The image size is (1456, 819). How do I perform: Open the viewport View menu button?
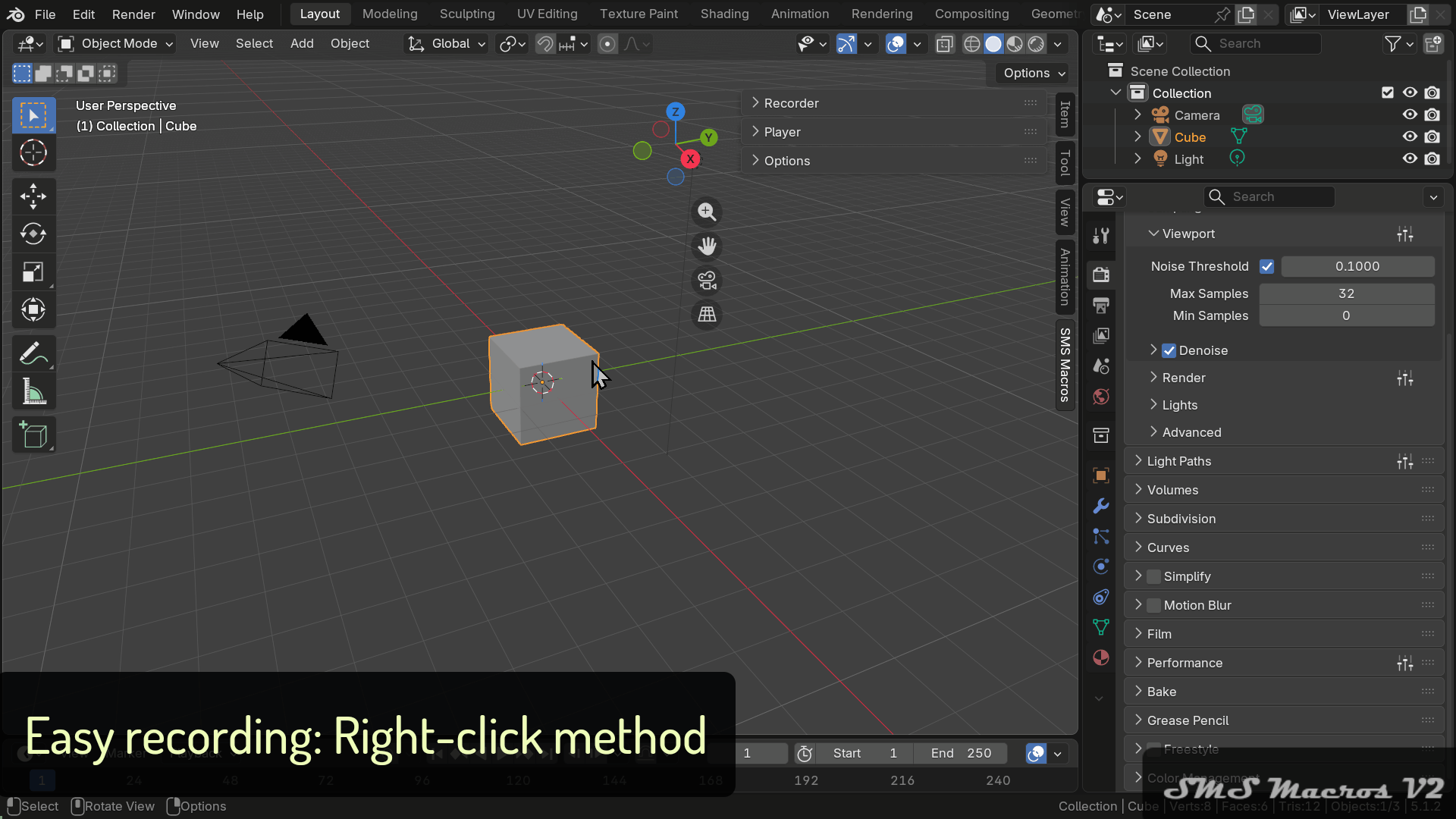pos(204,44)
